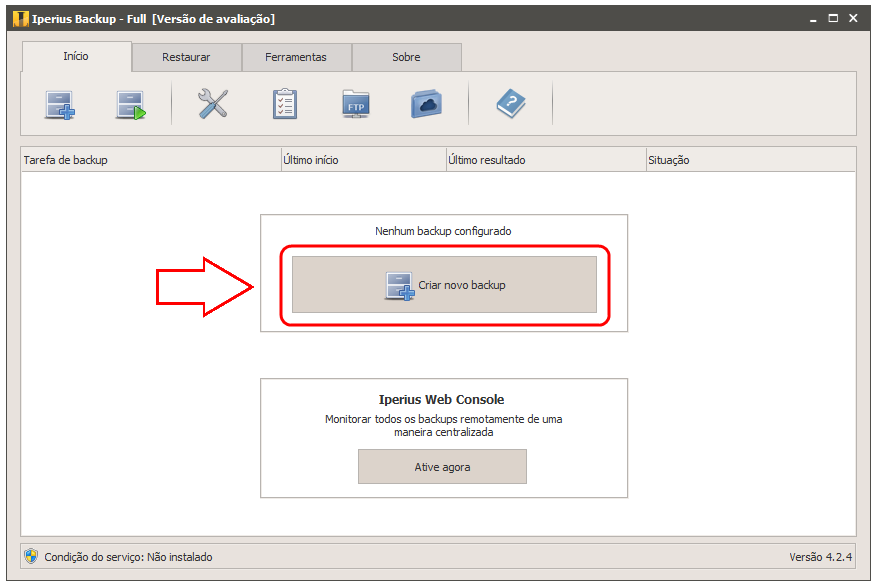Click the 'Versão 4.2.4' status bar text
This screenshot has height=585, width=875.
click(x=820, y=557)
